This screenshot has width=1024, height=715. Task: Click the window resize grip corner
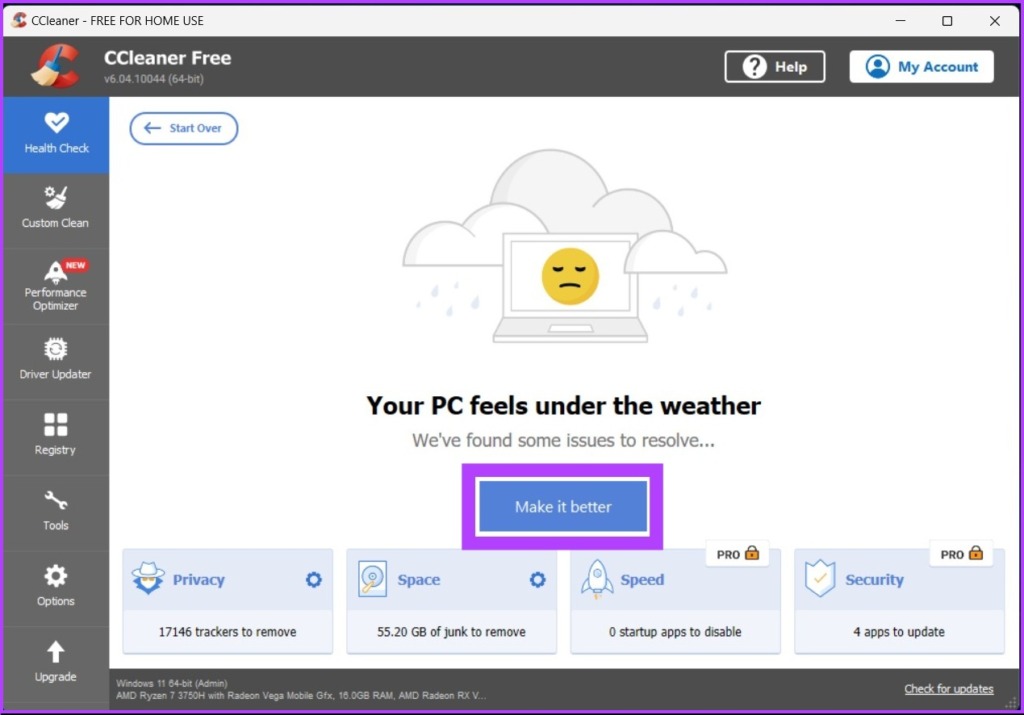pos(1012,703)
